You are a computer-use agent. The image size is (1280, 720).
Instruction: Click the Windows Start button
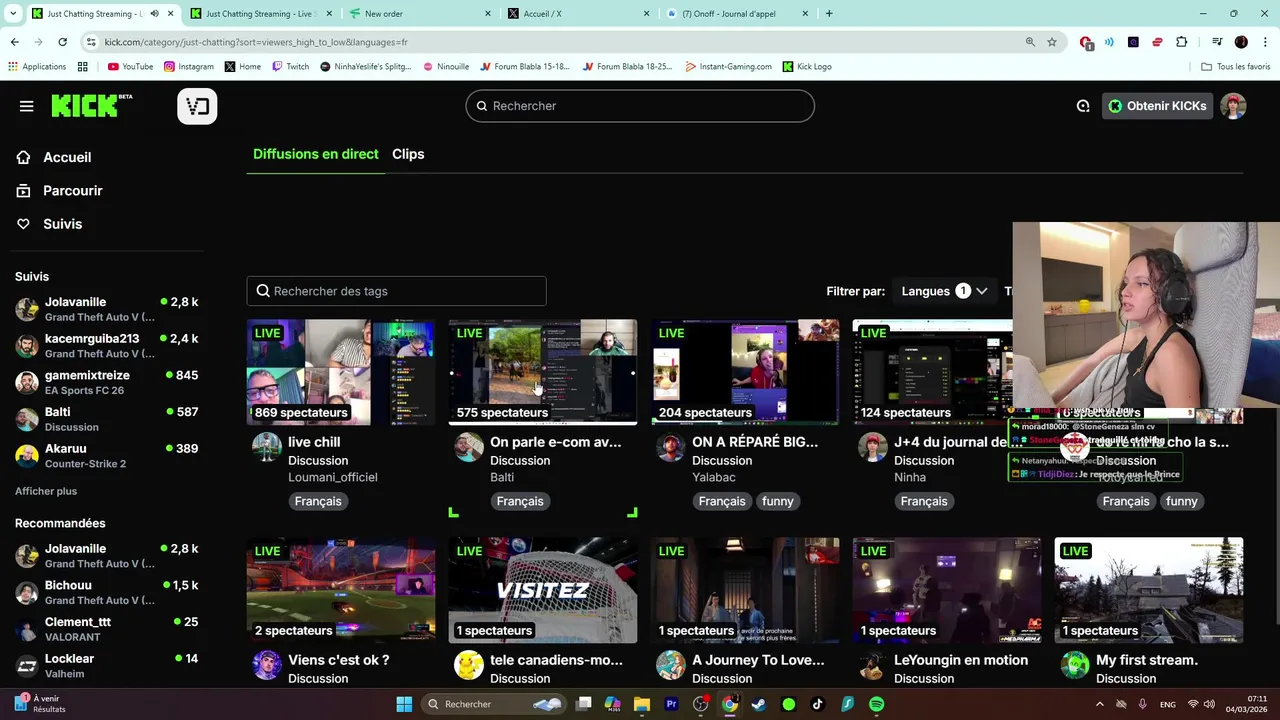coord(404,704)
